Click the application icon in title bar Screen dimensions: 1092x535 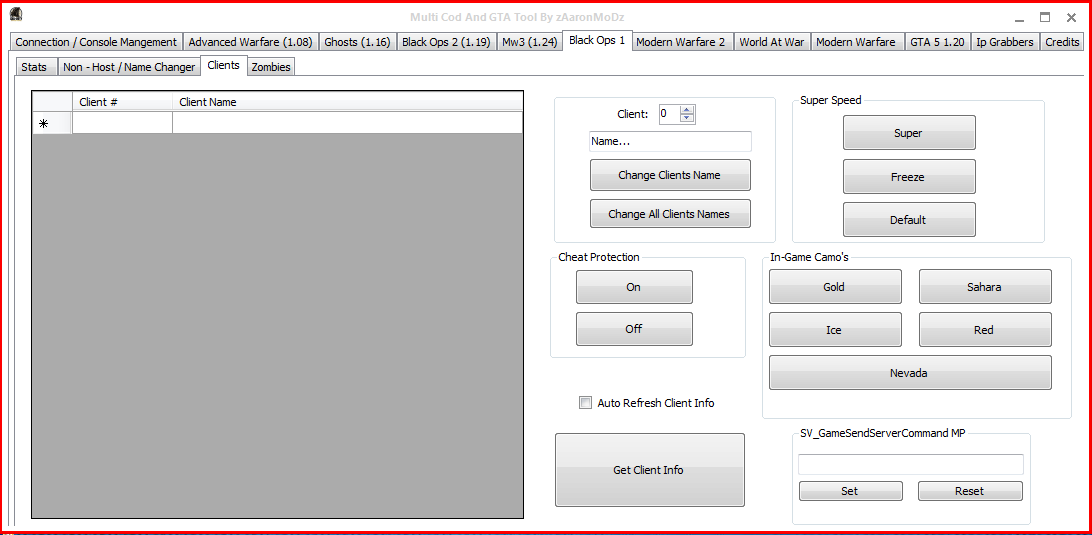tap(16, 15)
